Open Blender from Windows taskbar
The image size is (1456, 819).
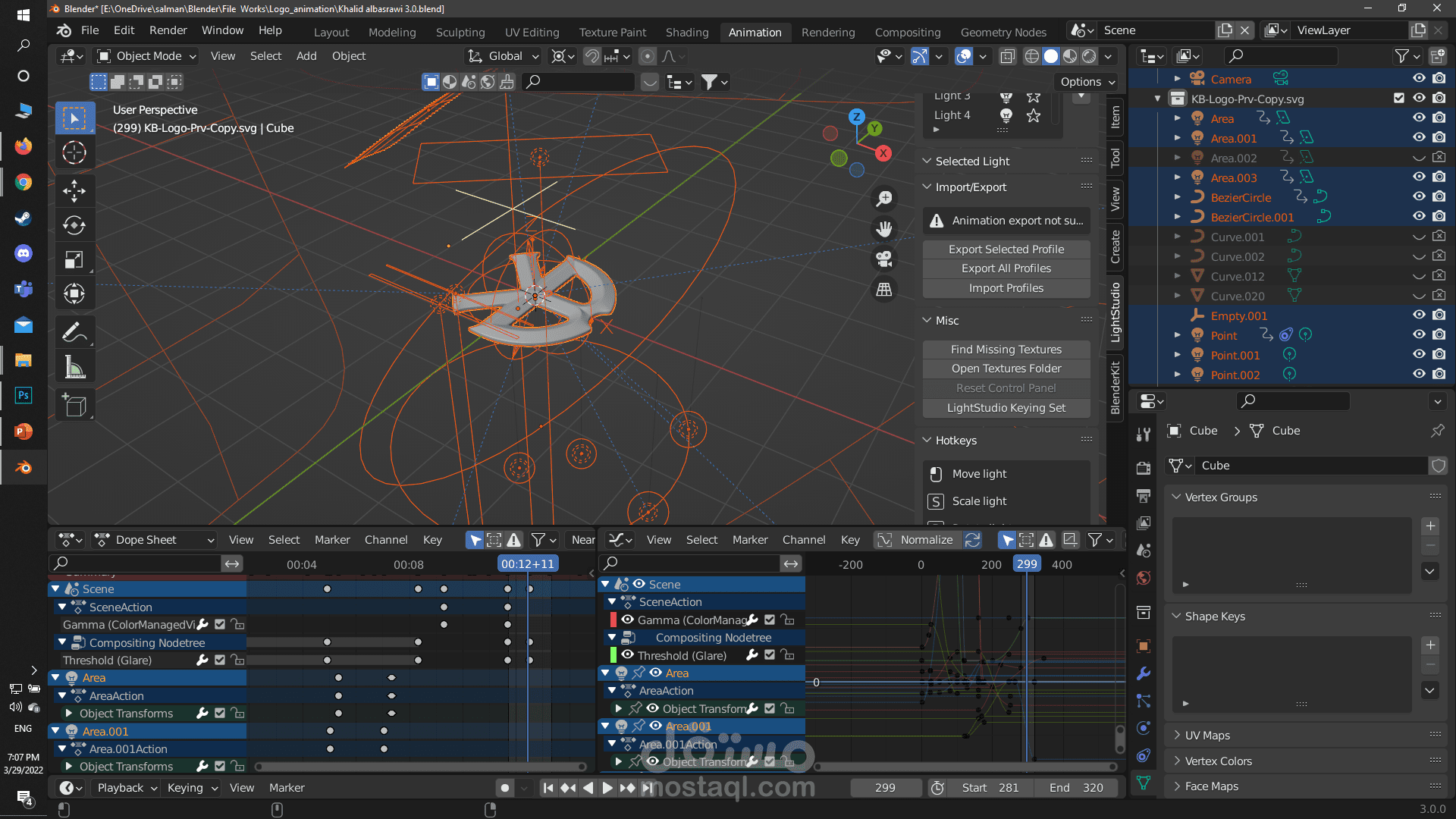coord(24,468)
